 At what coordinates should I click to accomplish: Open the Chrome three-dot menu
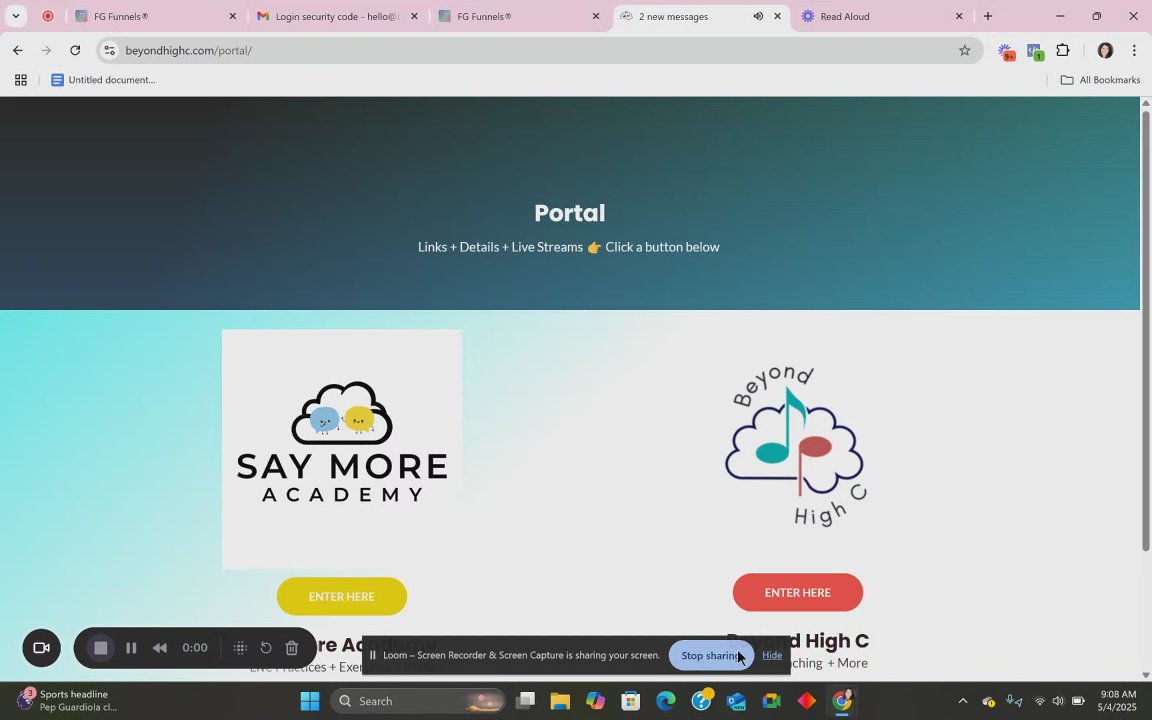1134,50
